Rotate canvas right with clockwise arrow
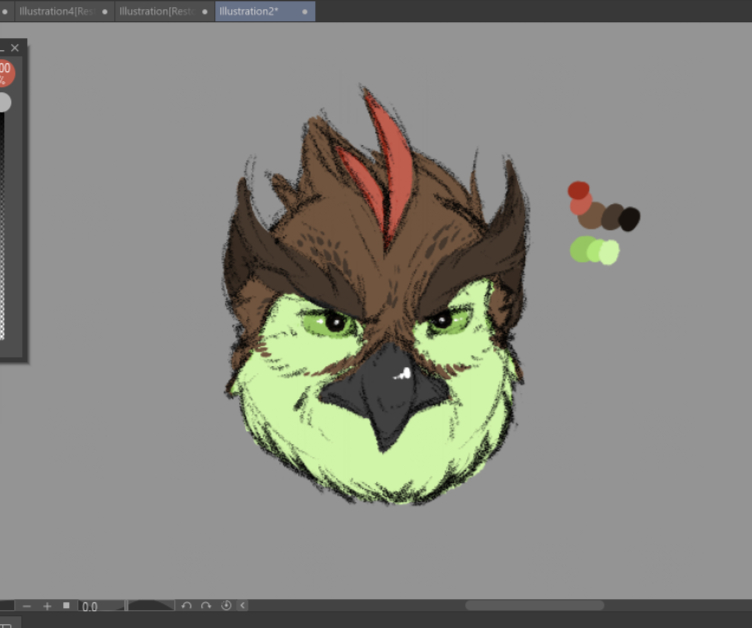Screen dimensions: 752x628 point(206,606)
